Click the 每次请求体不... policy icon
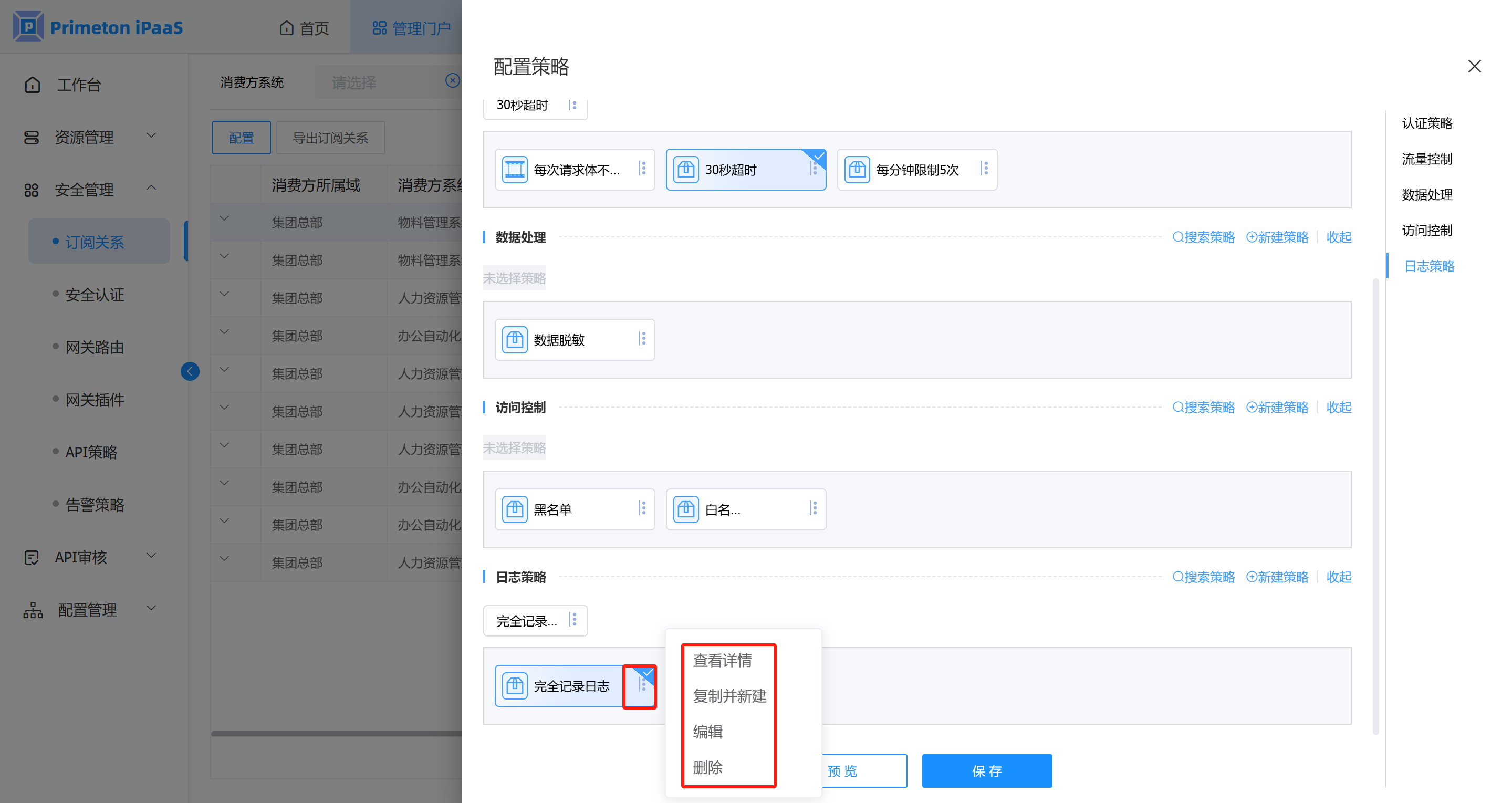The width and height of the screenshot is (1512, 803). click(x=514, y=170)
